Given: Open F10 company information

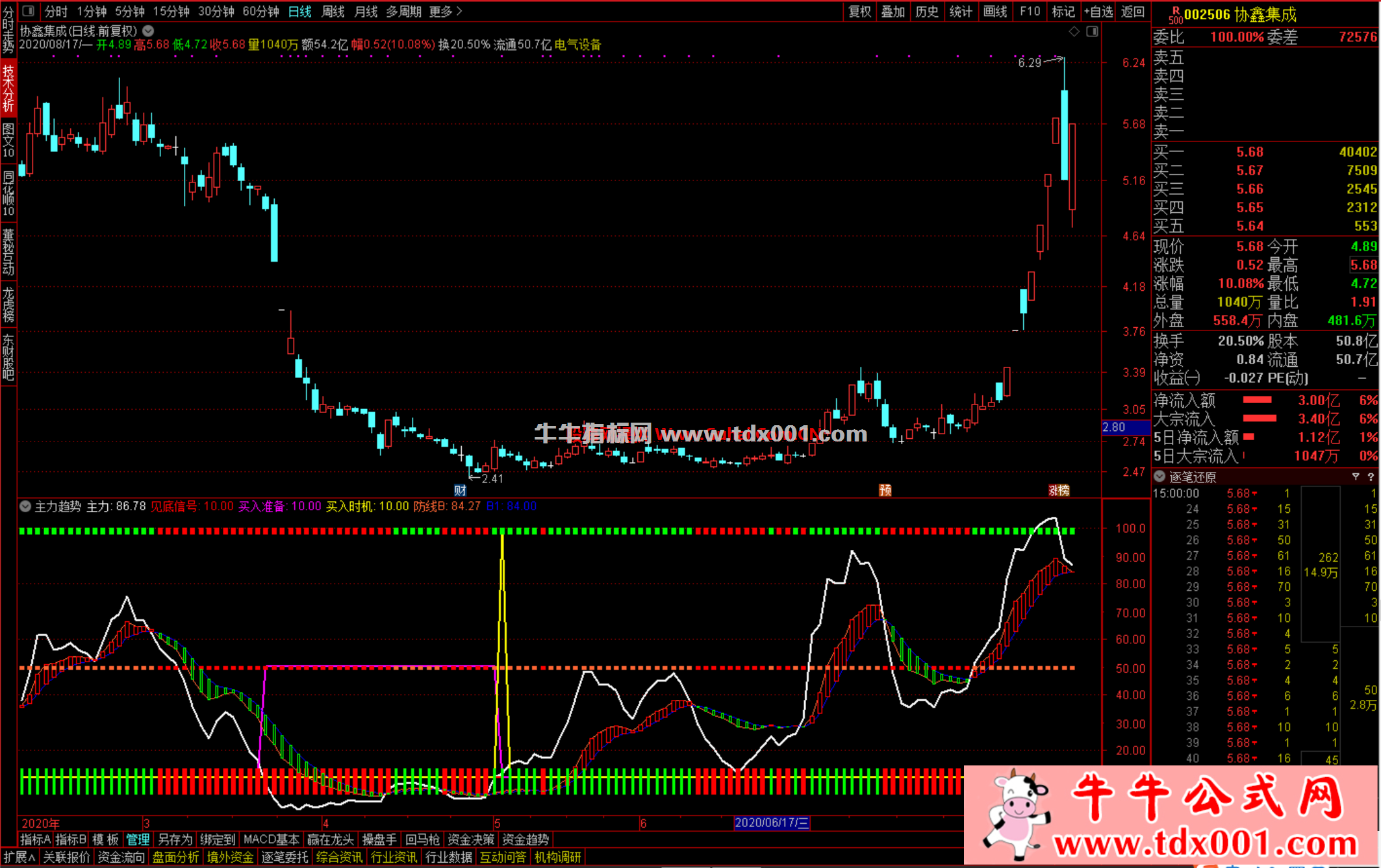Looking at the screenshot, I should point(1030,12).
